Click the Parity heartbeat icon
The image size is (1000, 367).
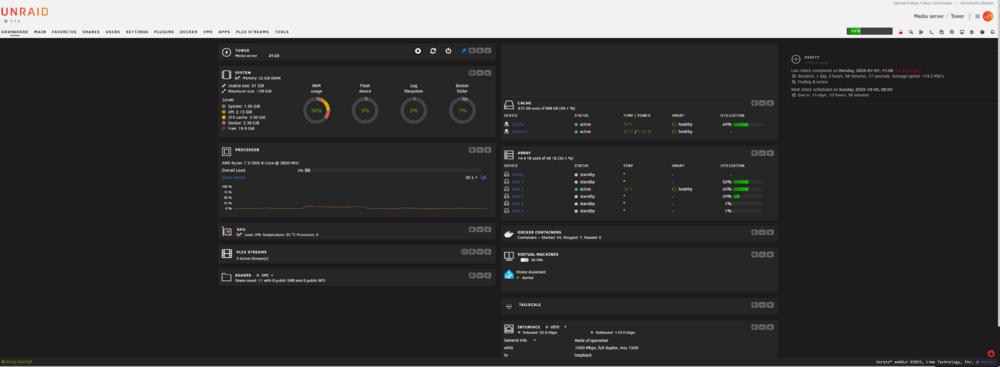[x=796, y=59]
